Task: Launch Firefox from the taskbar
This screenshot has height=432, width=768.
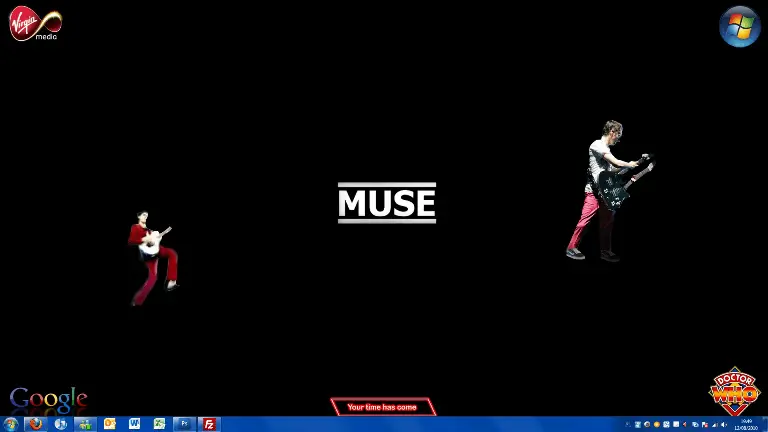Action: [x=36, y=424]
